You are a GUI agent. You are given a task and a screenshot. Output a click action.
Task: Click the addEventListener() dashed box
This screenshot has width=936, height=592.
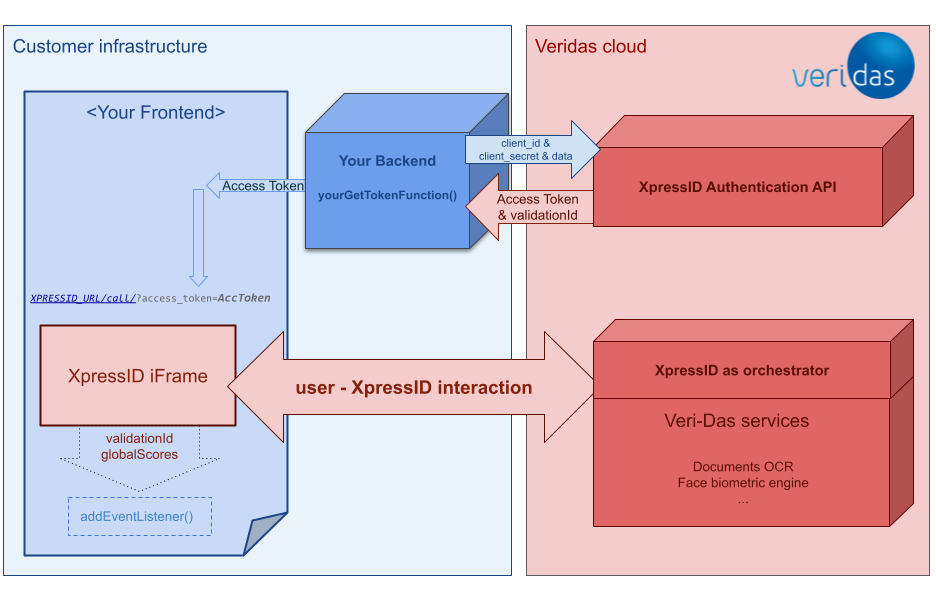tap(140, 517)
